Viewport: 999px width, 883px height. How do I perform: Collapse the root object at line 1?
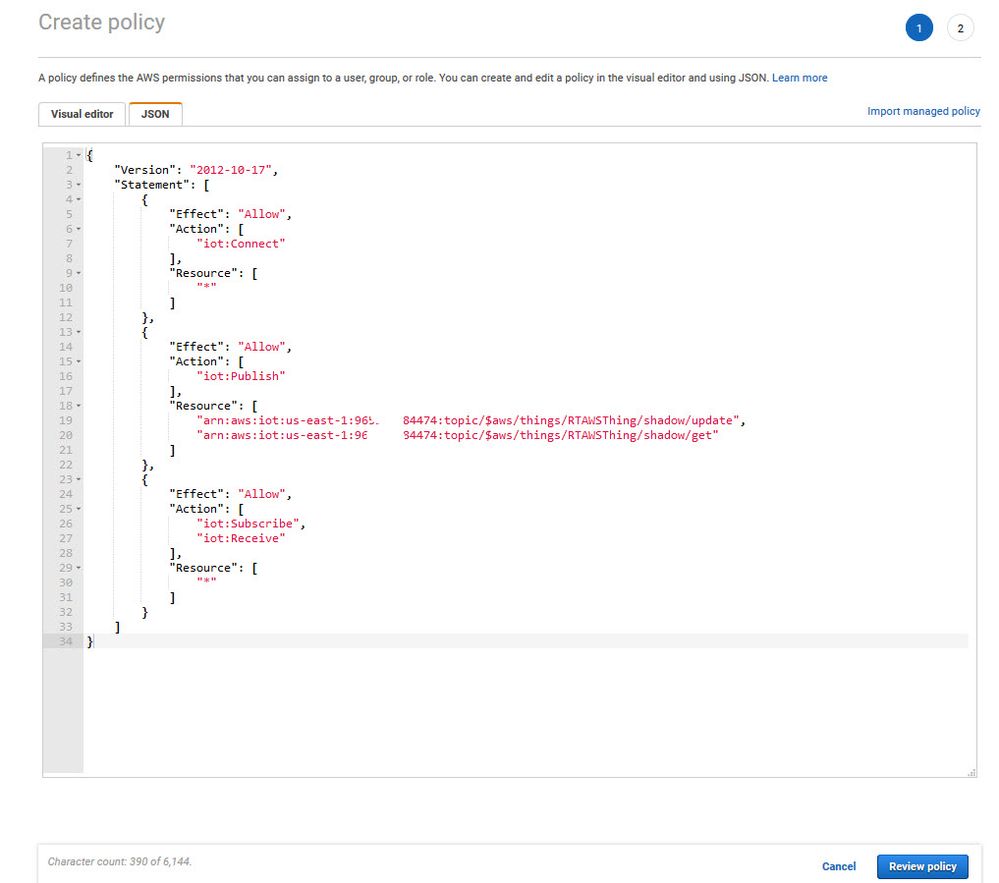point(78,156)
